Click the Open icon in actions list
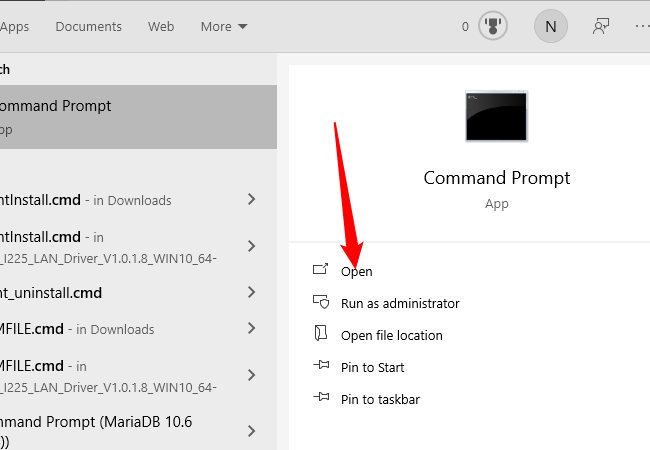Viewport: 650px width, 450px height. coord(321,270)
